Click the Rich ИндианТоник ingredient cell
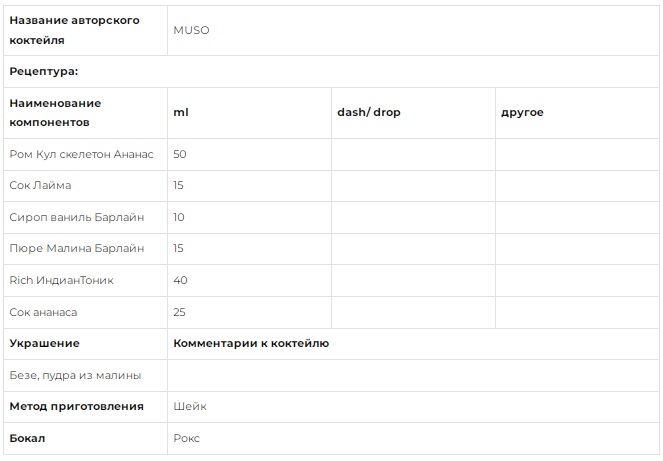 point(85,280)
